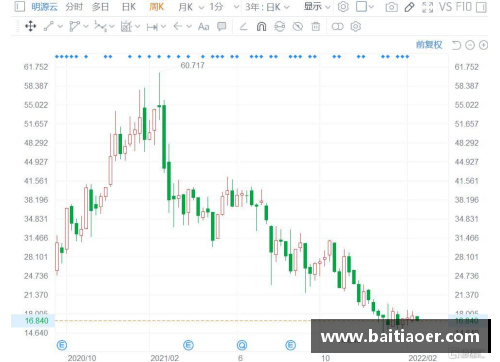Zoom in chart with plus circle
The height and width of the screenshot is (362, 500).
[483, 45]
